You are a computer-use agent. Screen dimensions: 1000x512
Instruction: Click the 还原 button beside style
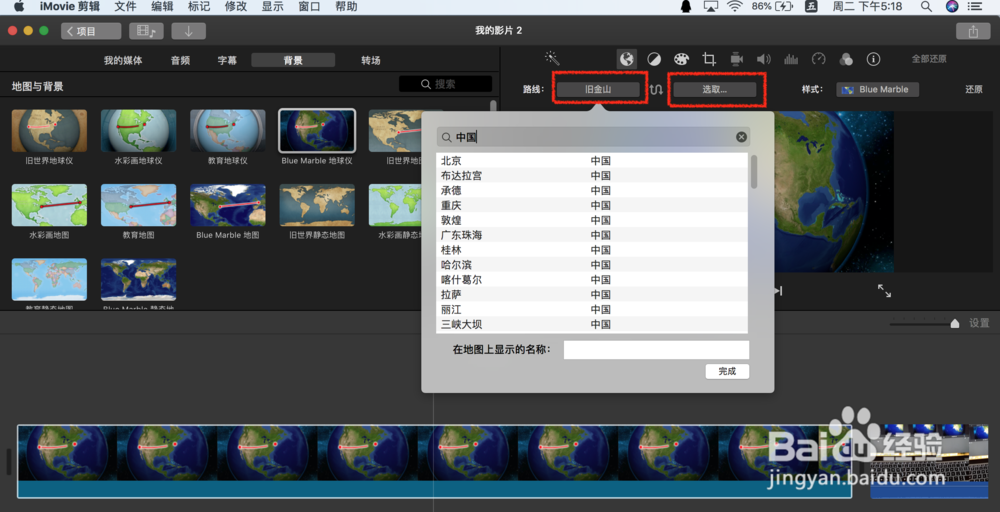(x=974, y=89)
